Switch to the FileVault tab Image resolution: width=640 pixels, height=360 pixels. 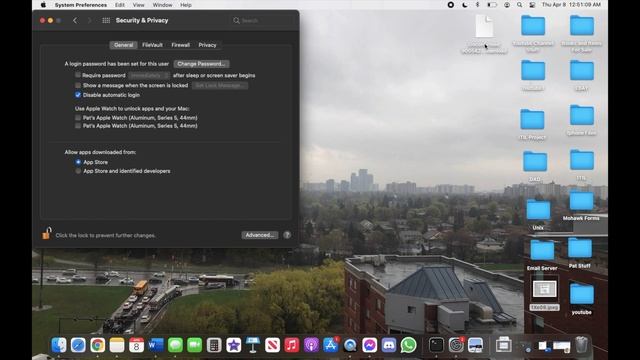pyautogui.click(x=152, y=45)
